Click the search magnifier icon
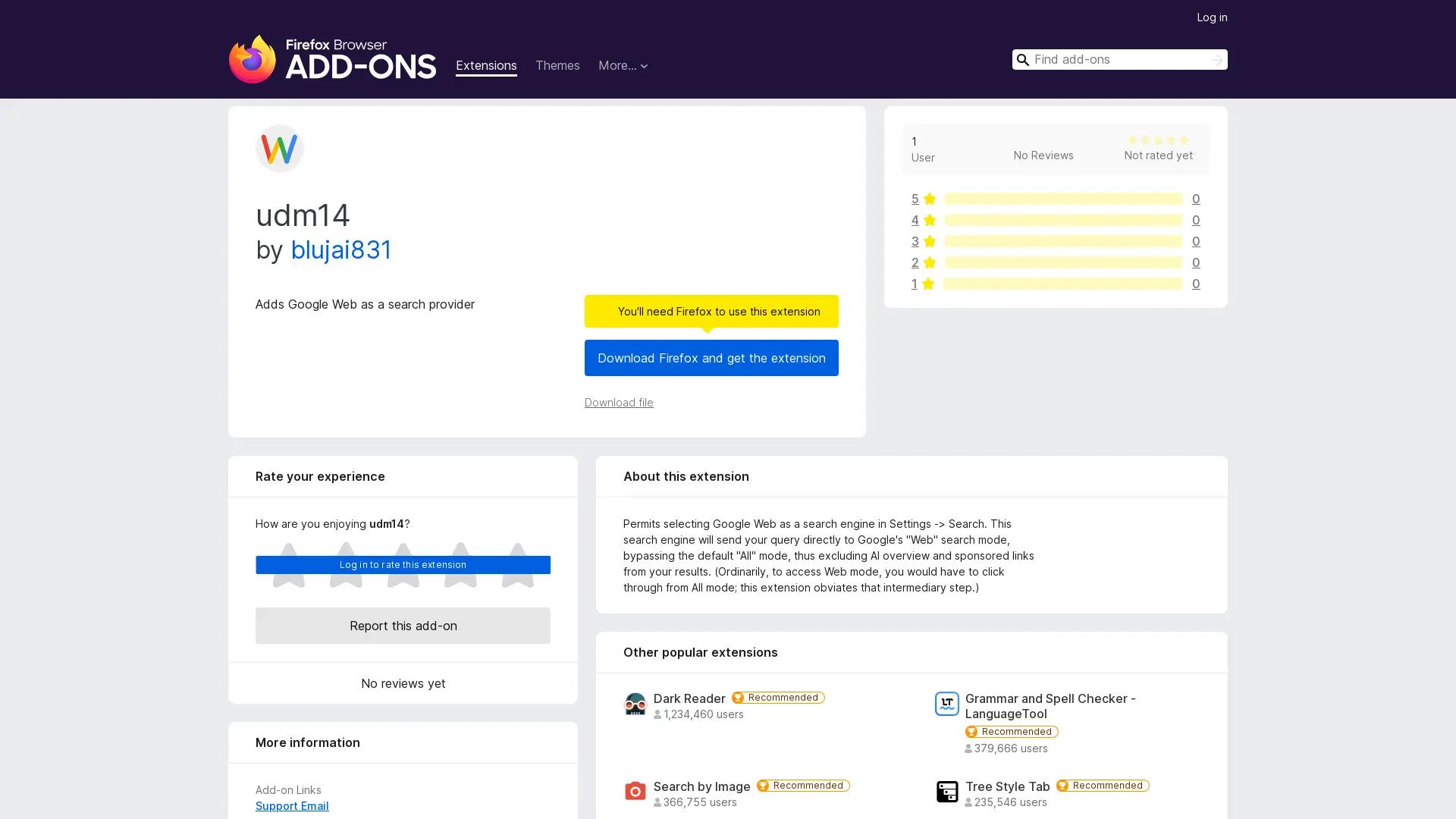This screenshot has width=1456, height=819. [x=1022, y=59]
